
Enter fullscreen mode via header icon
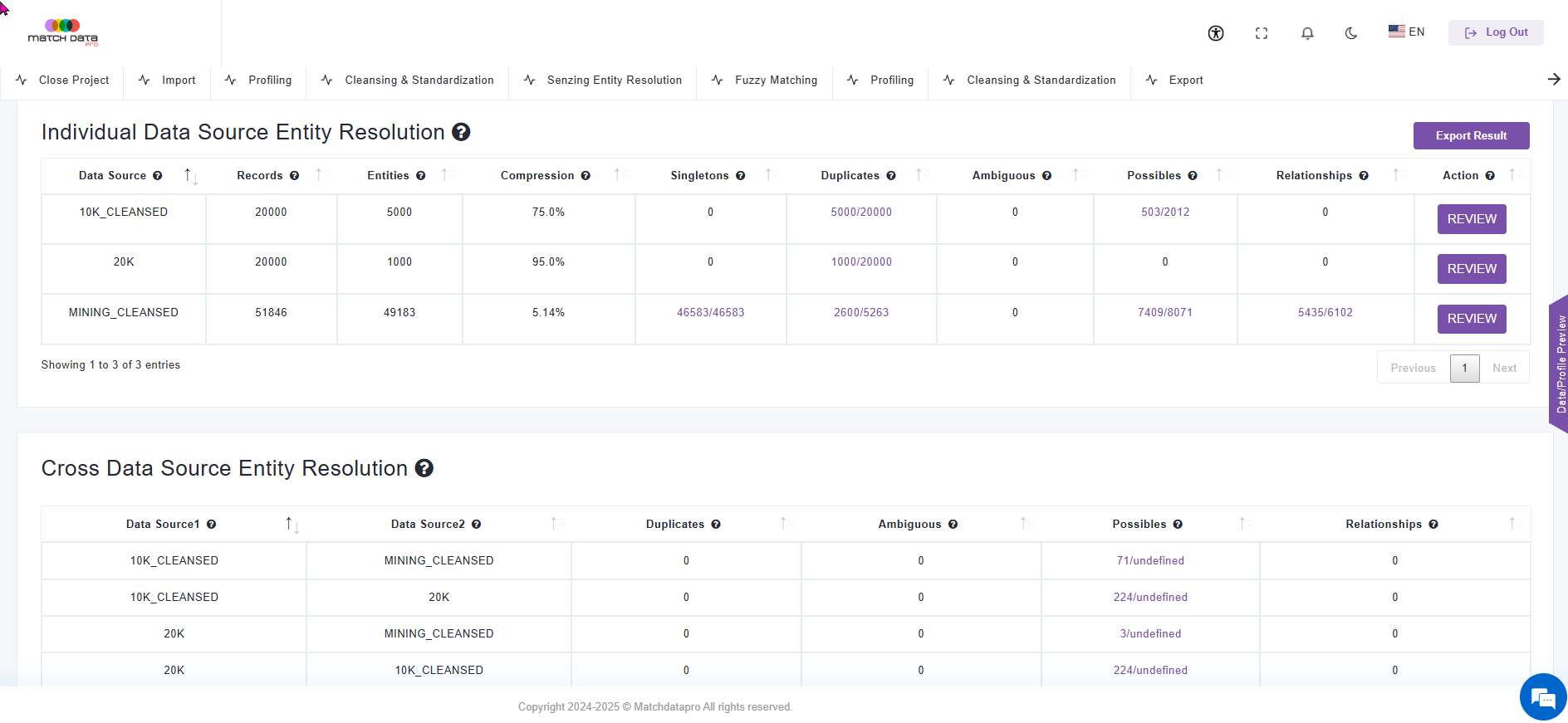1262,33
